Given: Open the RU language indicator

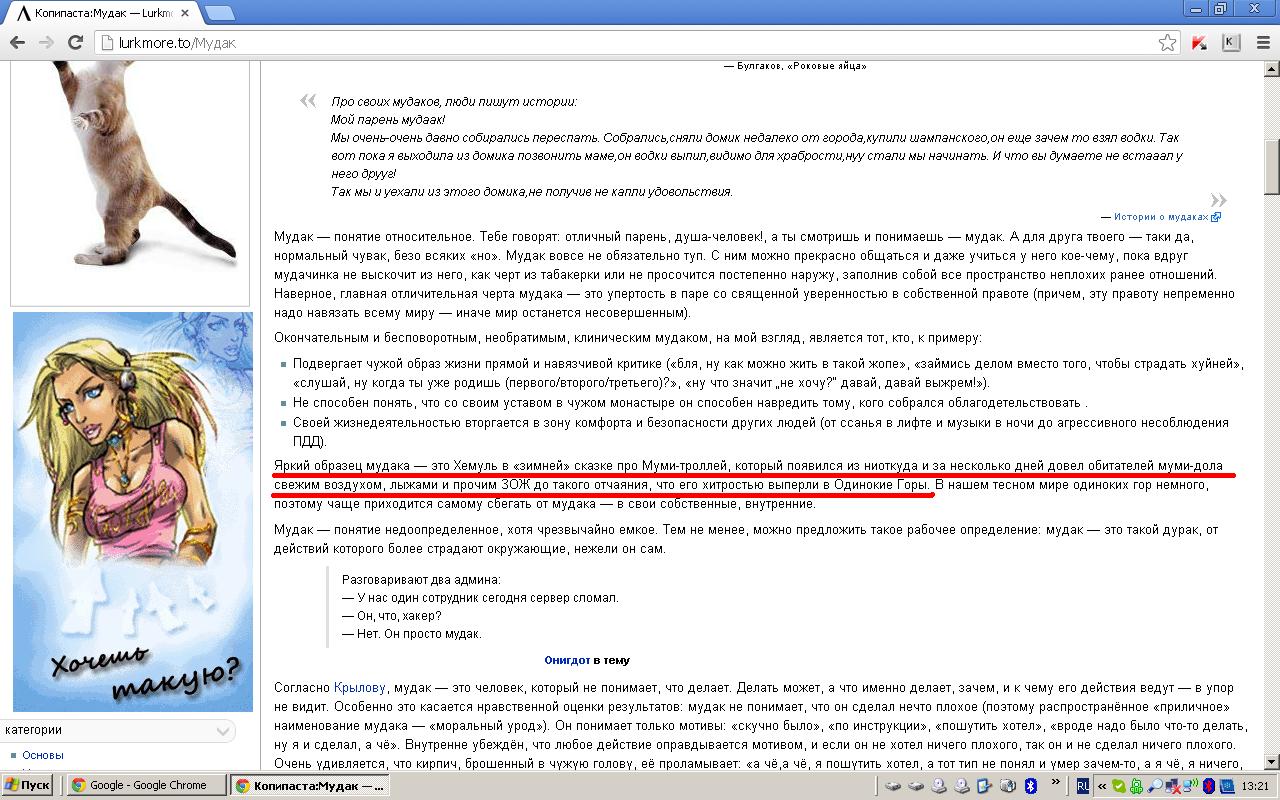Looking at the screenshot, I should 1082,786.
